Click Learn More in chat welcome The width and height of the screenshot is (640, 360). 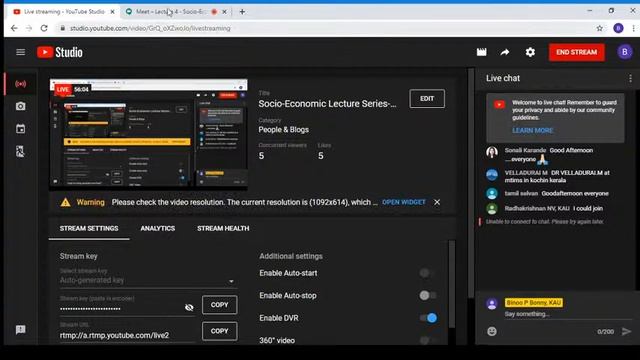[x=533, y=131]
